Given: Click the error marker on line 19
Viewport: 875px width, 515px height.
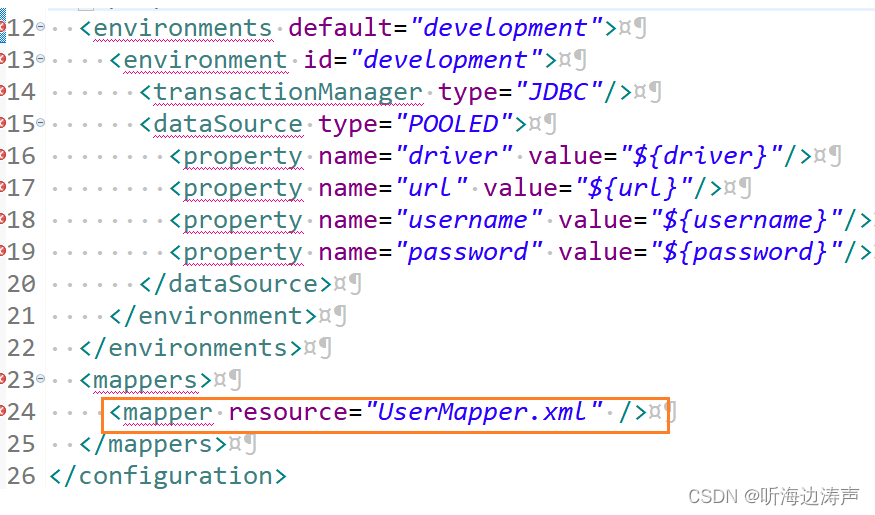Looking at the screenshot, I should point(2,251).
